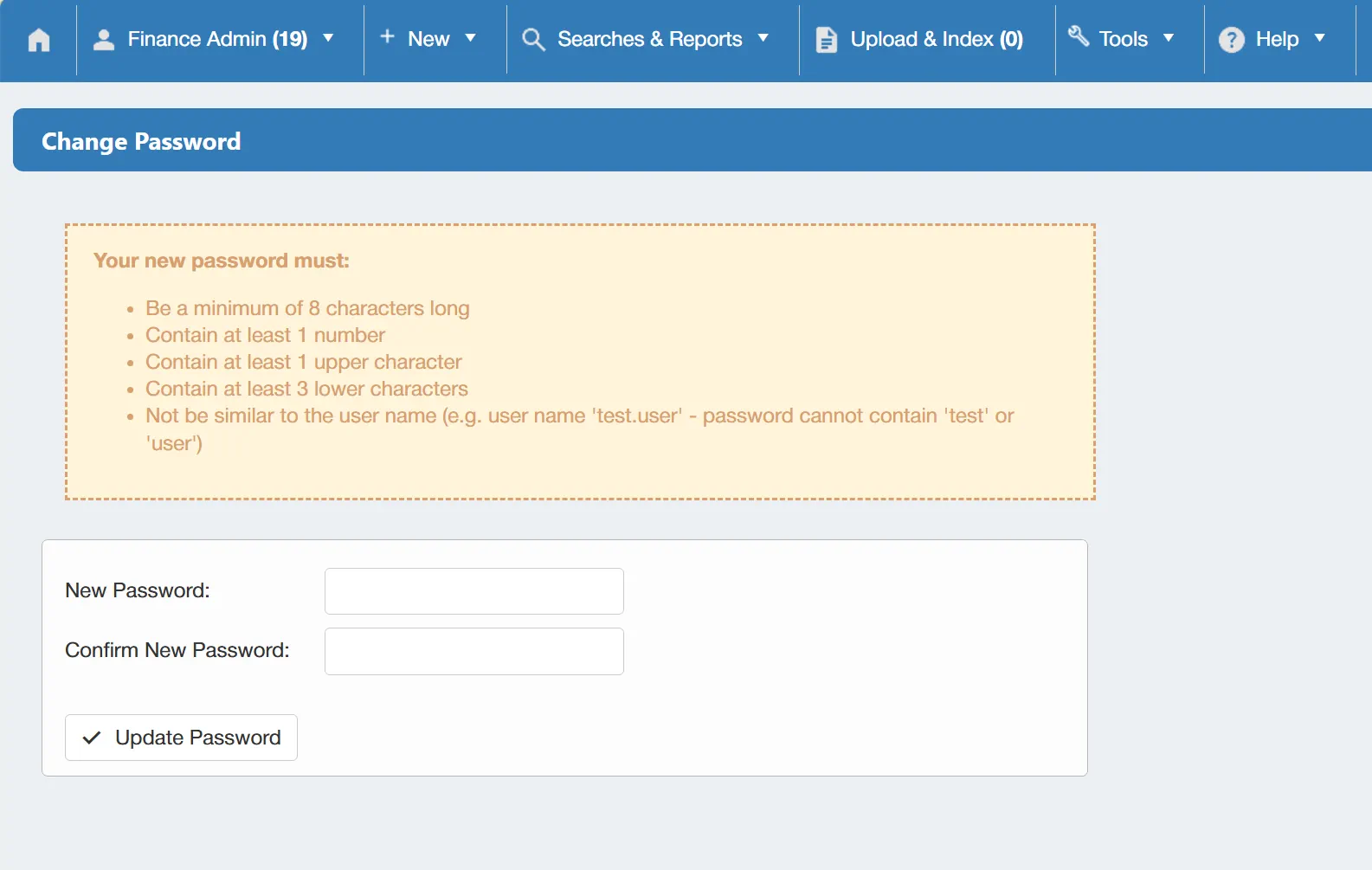Screen dimensions: 1372x870
Task: Click the 'Your new password must:' text
Action: pyautogui.click(x=222, y=261)
